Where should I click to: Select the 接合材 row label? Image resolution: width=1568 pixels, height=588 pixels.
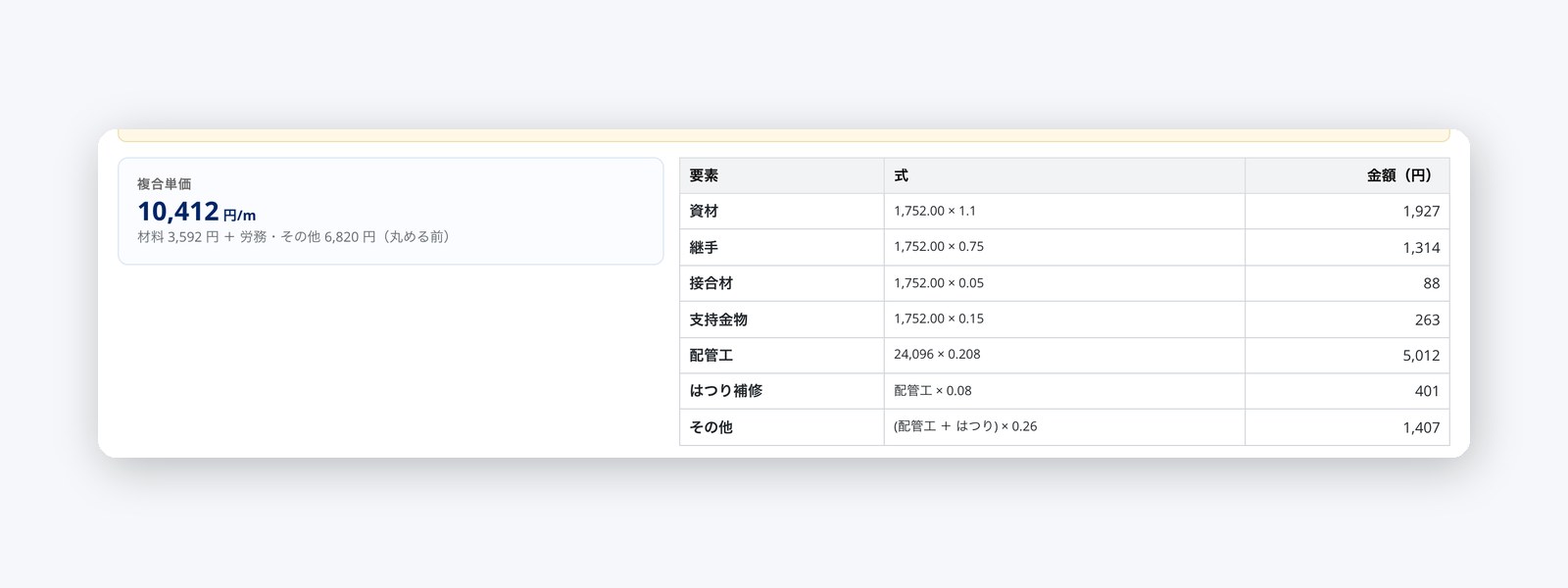710,283
